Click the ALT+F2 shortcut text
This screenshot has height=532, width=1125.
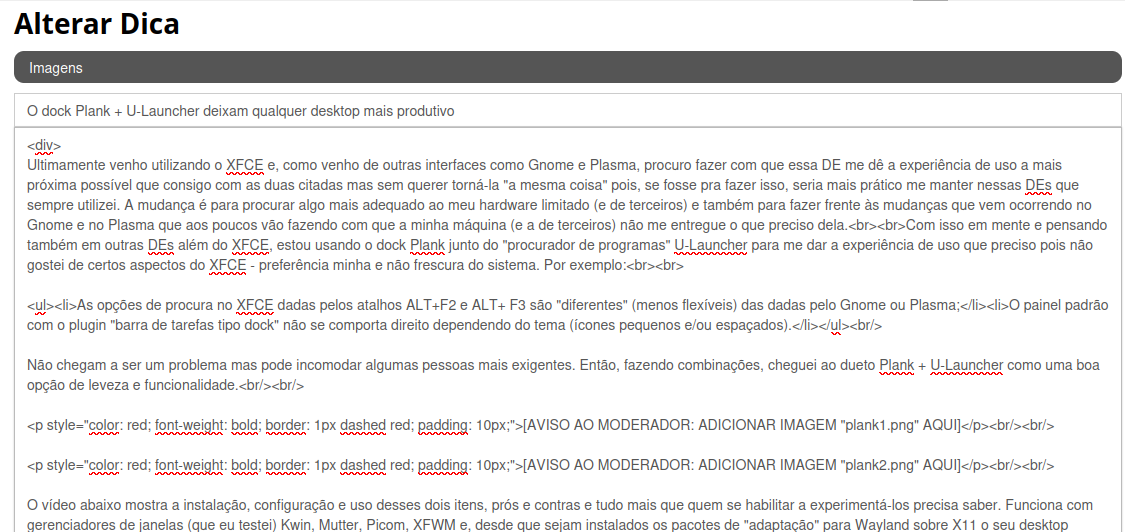pyautogui.click(x=432, y=305)
